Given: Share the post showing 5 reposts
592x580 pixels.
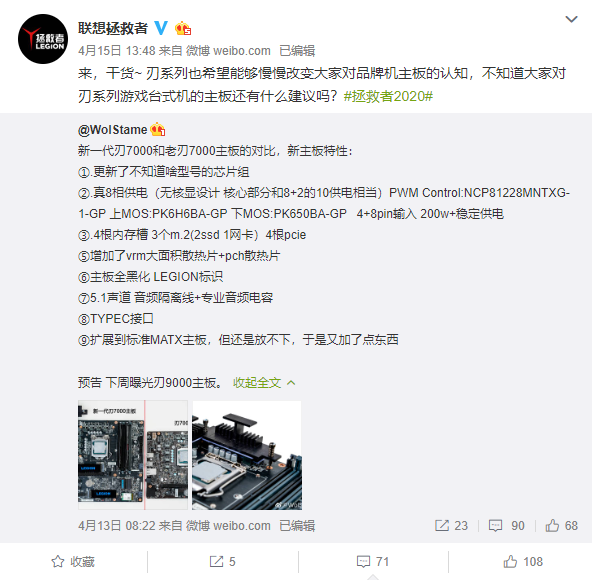Looking at the screenshot, I should [222, 561].
